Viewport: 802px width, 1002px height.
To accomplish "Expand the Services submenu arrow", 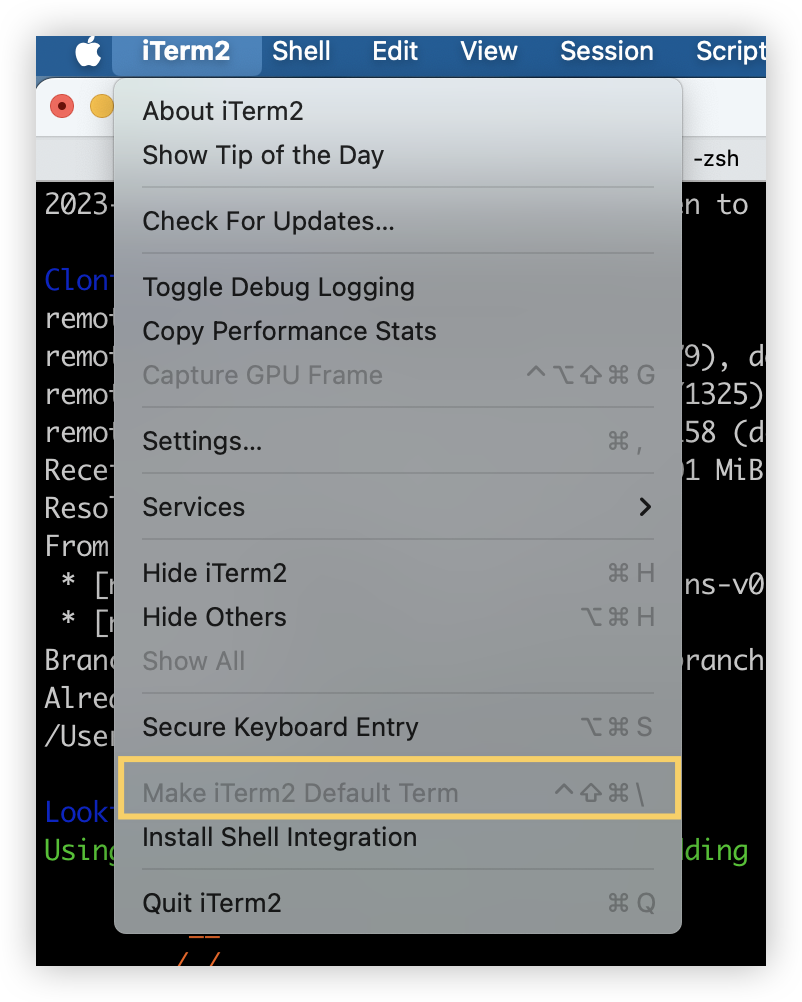I will pos(645,507).
